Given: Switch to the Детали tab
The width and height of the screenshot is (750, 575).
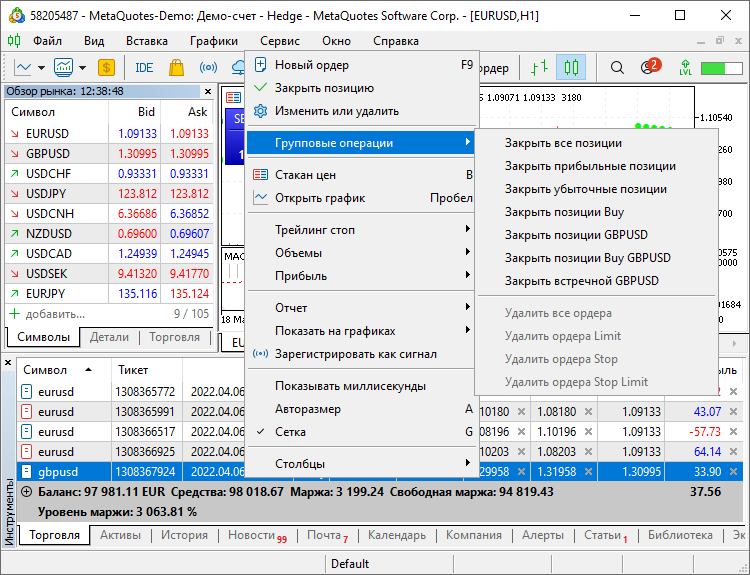Looking at the screenshot, I should pyautogui.click(x=110, y=337).
